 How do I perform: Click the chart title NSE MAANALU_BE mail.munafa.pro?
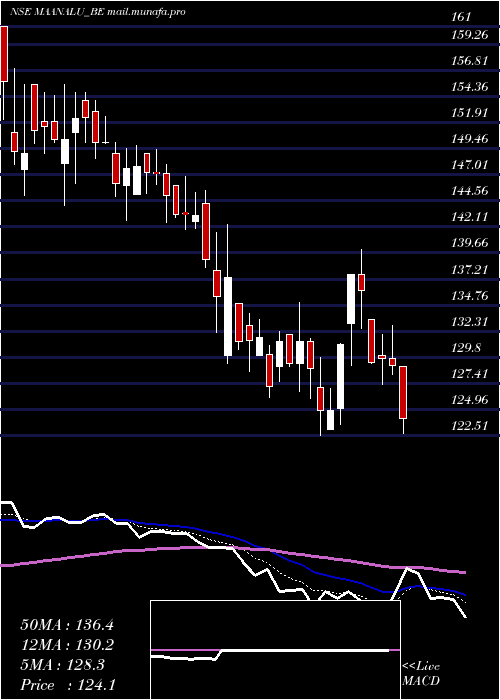[x=98, y=12]
